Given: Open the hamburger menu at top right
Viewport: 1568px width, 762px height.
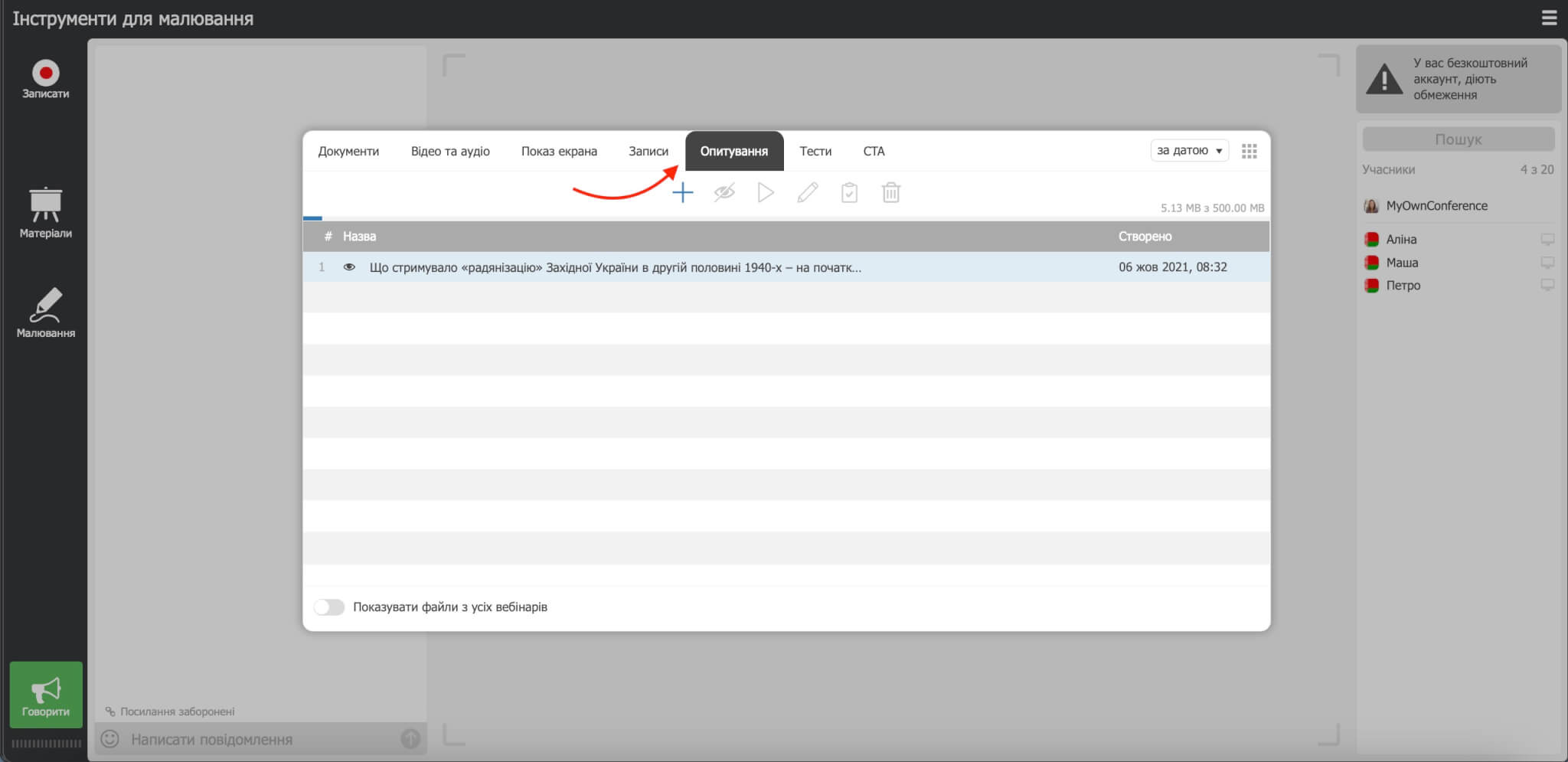Looking at the screenshot, I should click(1549, 18).
